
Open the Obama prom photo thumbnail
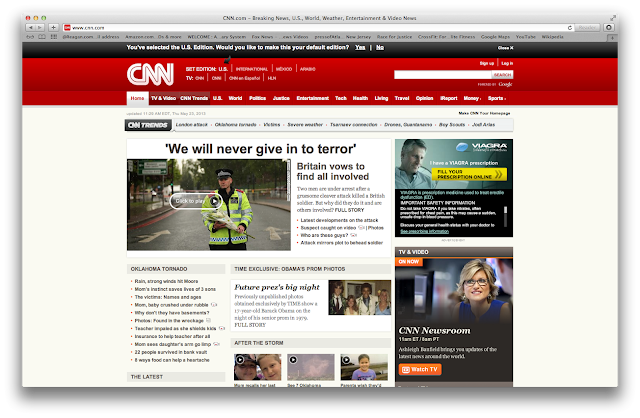click(360, 298)
